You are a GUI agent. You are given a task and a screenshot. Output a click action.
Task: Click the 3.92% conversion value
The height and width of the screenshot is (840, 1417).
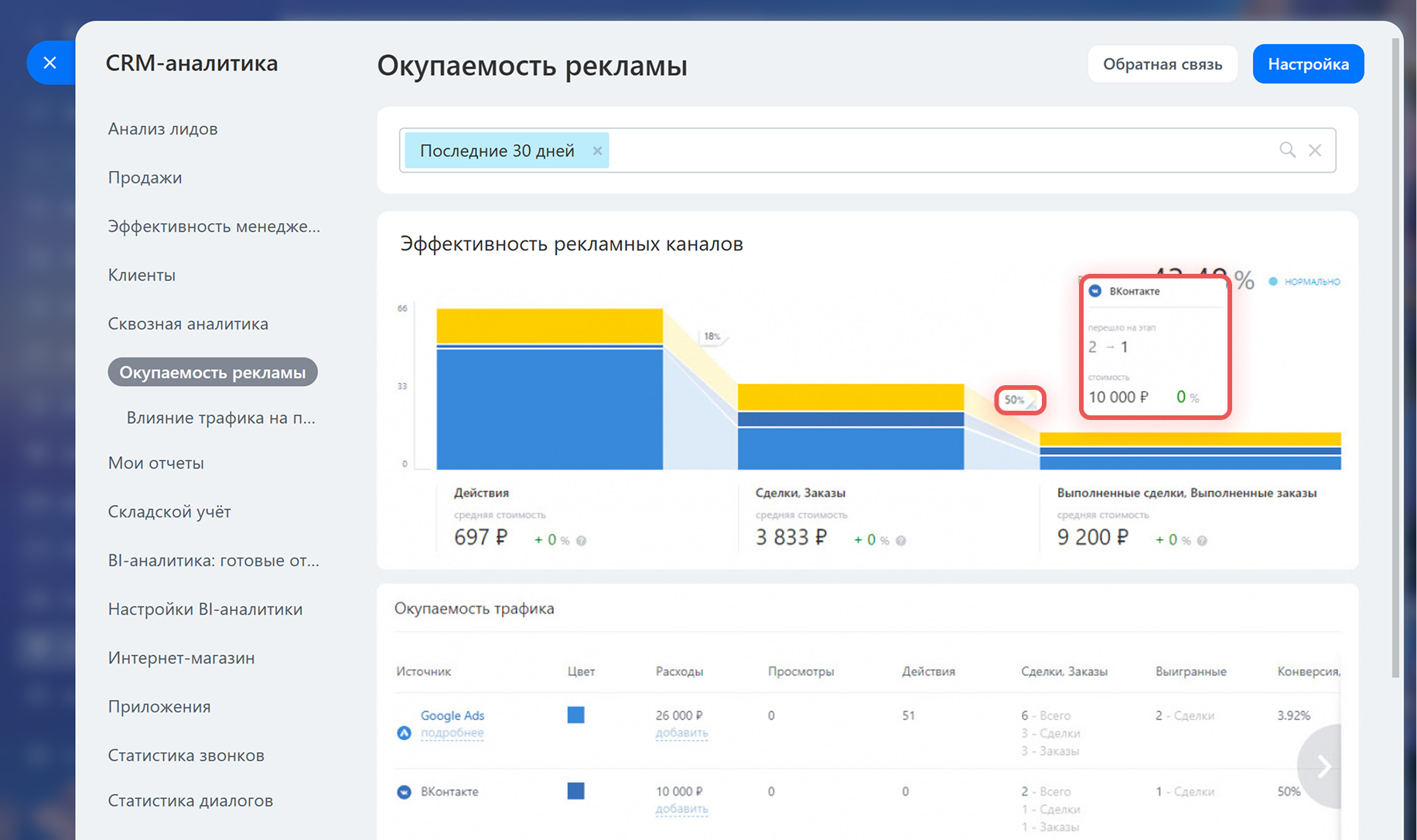point(1294,715)
